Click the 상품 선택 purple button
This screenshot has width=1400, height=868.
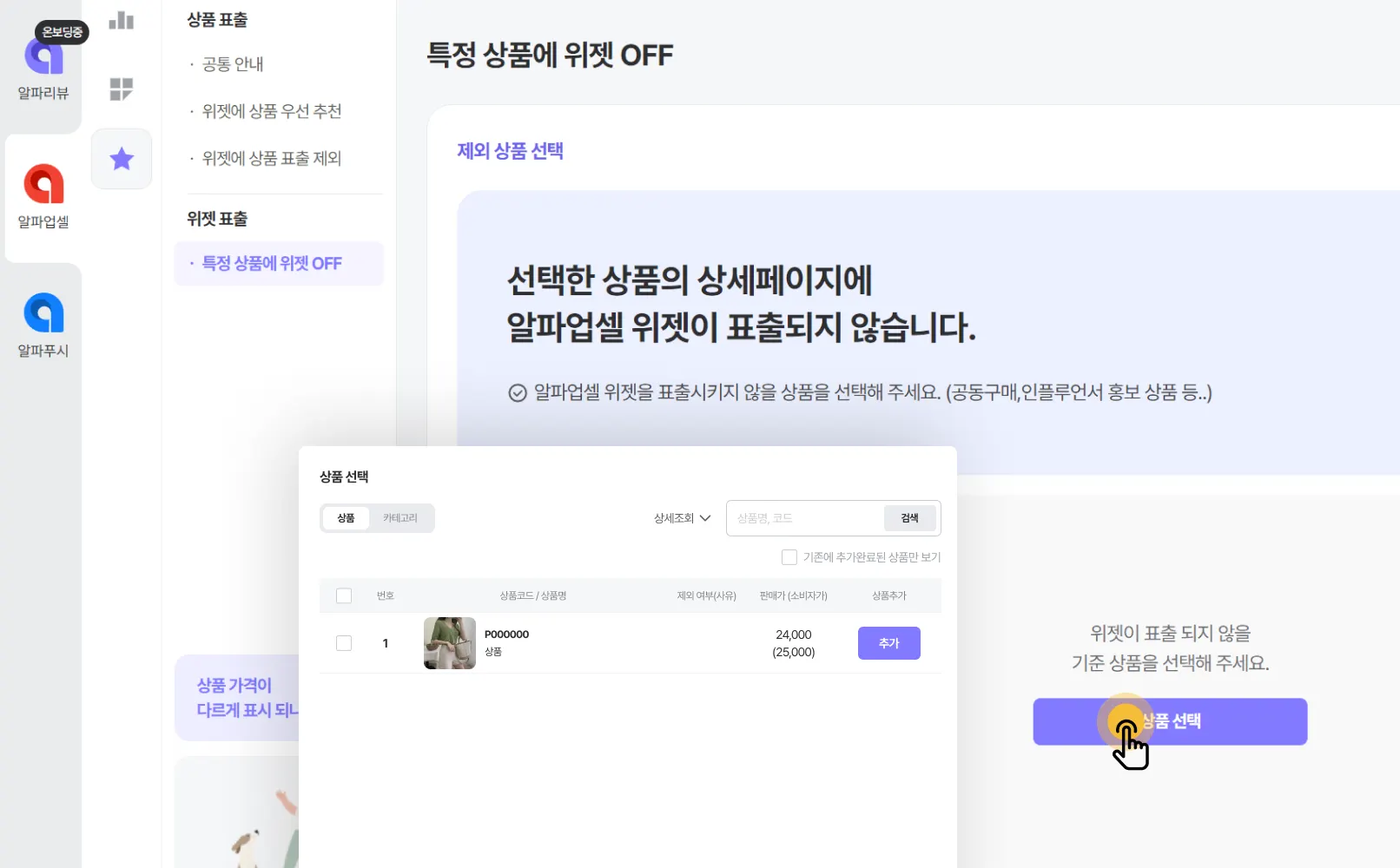pyautogui.click(x=1170, y=721)
